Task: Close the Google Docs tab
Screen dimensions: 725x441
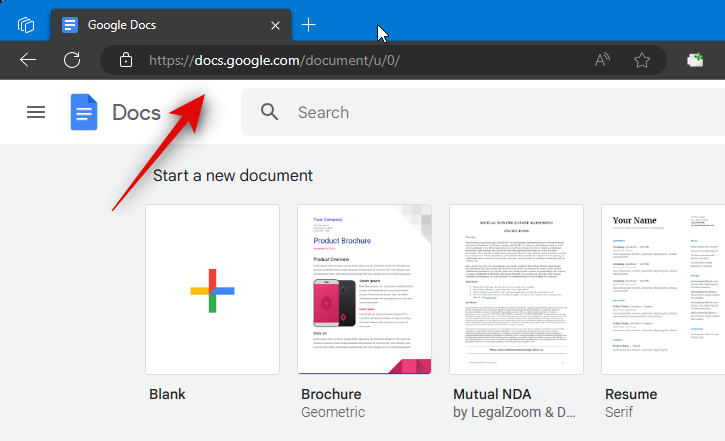Action: (275, 25)
